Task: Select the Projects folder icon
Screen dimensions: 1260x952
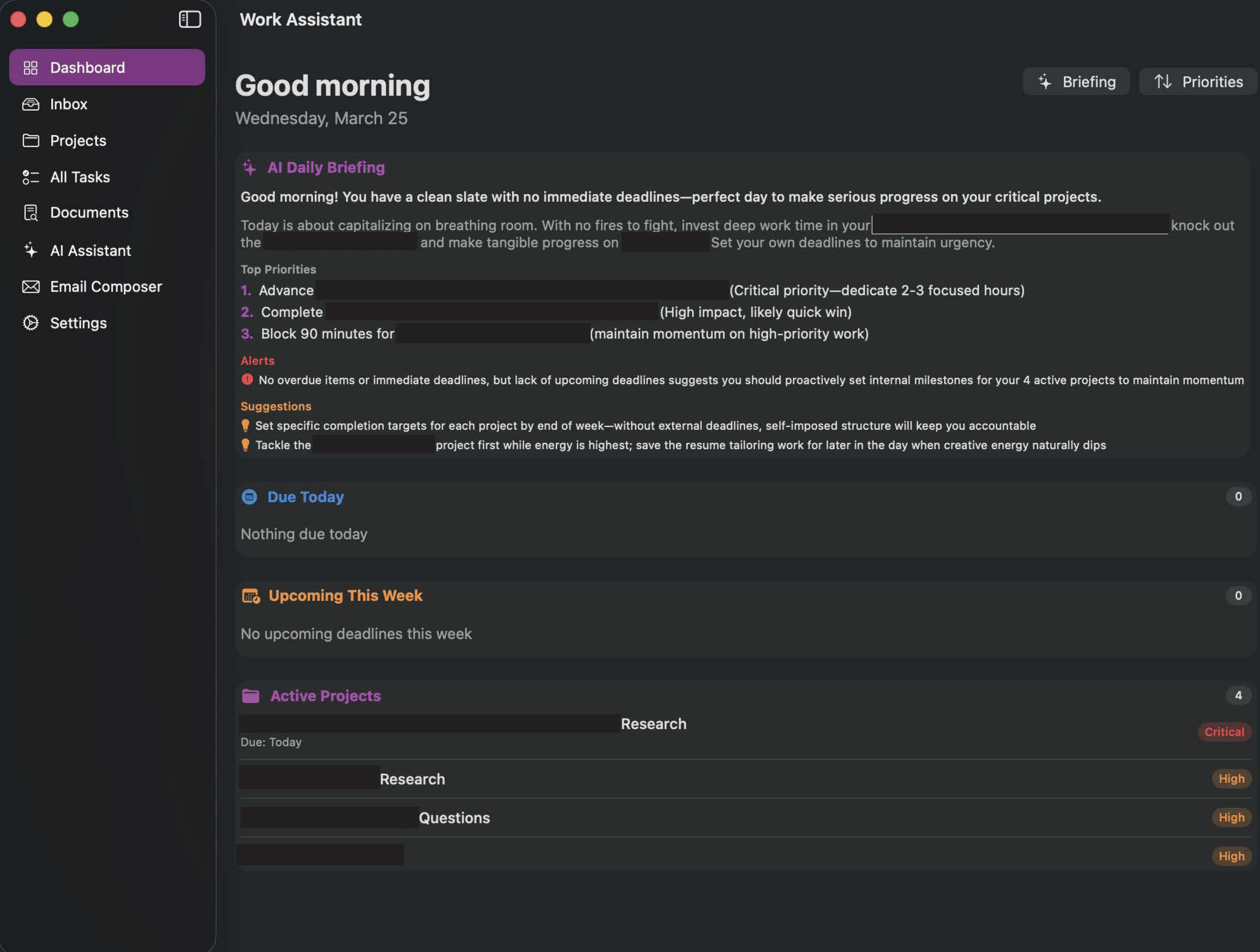Action: (31, 141)
